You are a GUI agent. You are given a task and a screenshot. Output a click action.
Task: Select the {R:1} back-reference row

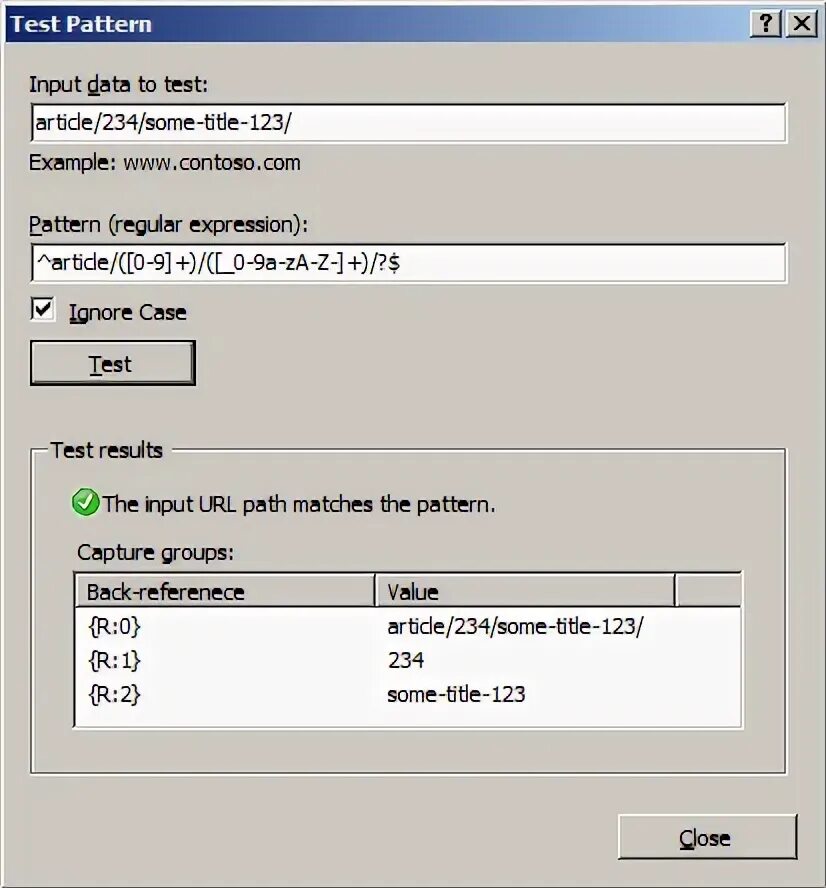point(408,660)
